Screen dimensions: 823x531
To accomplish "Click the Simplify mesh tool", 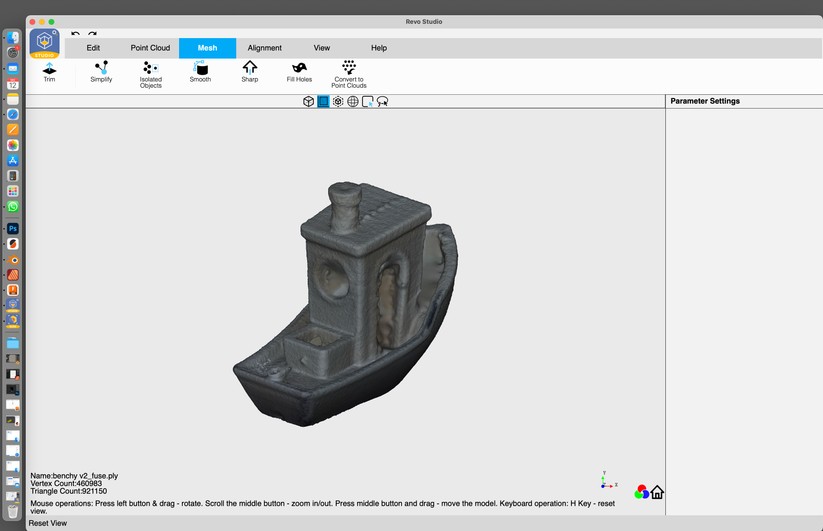I will (101, 72).
